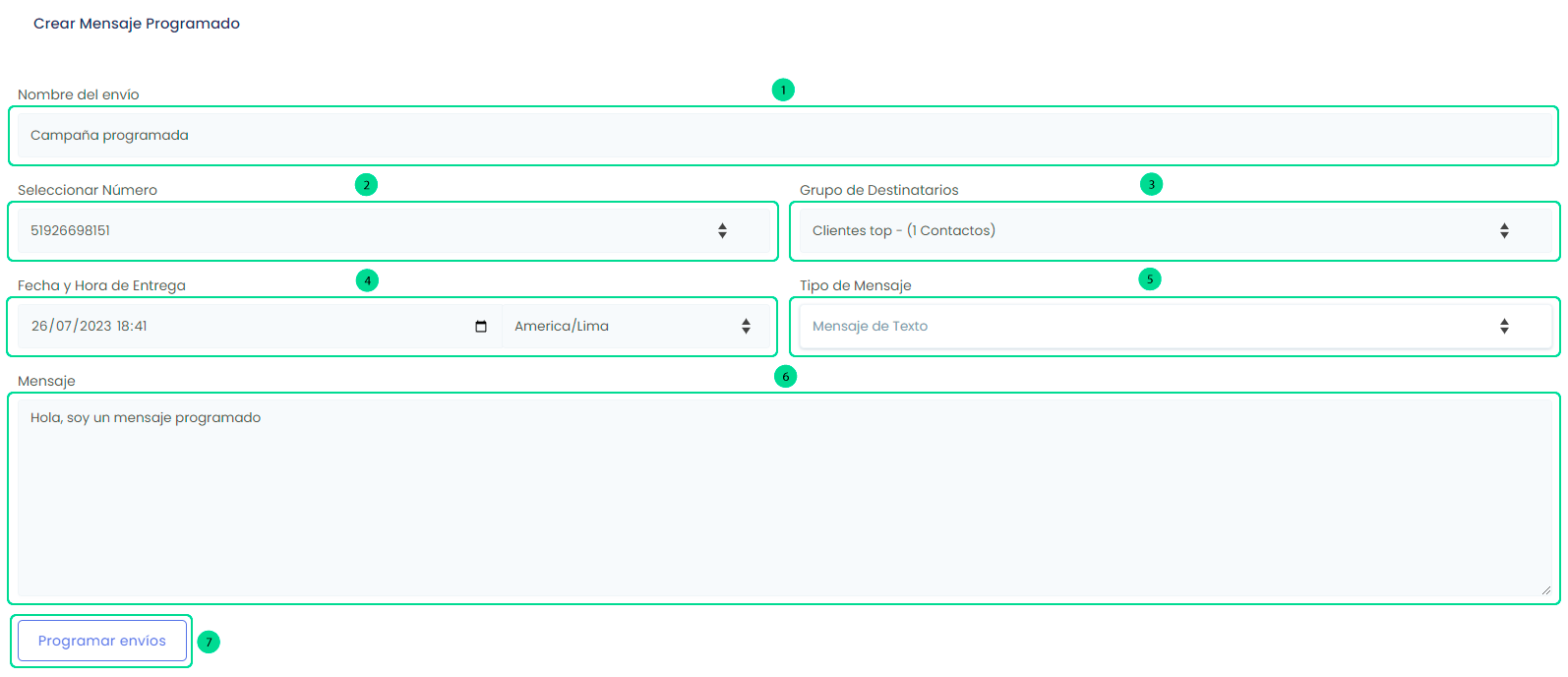Focus the Nombre del envío text field
This screenshot has height=677, width=1568.
pyautogui.click(x=783, y=136)
